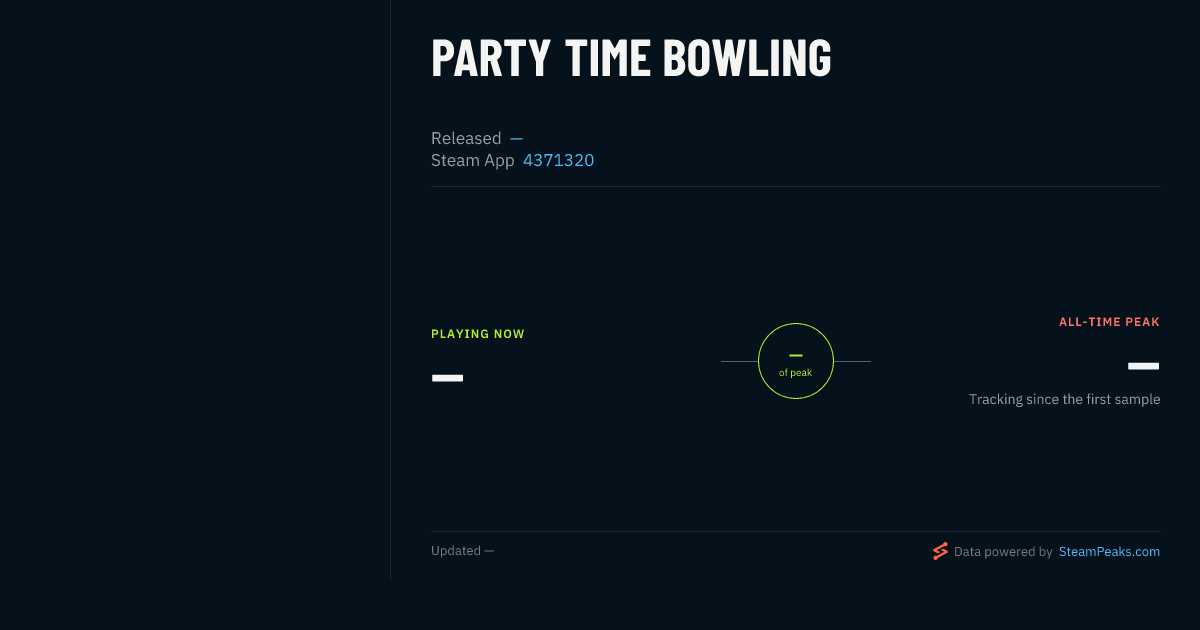Click the line left of peak circle

click(739, 361)
